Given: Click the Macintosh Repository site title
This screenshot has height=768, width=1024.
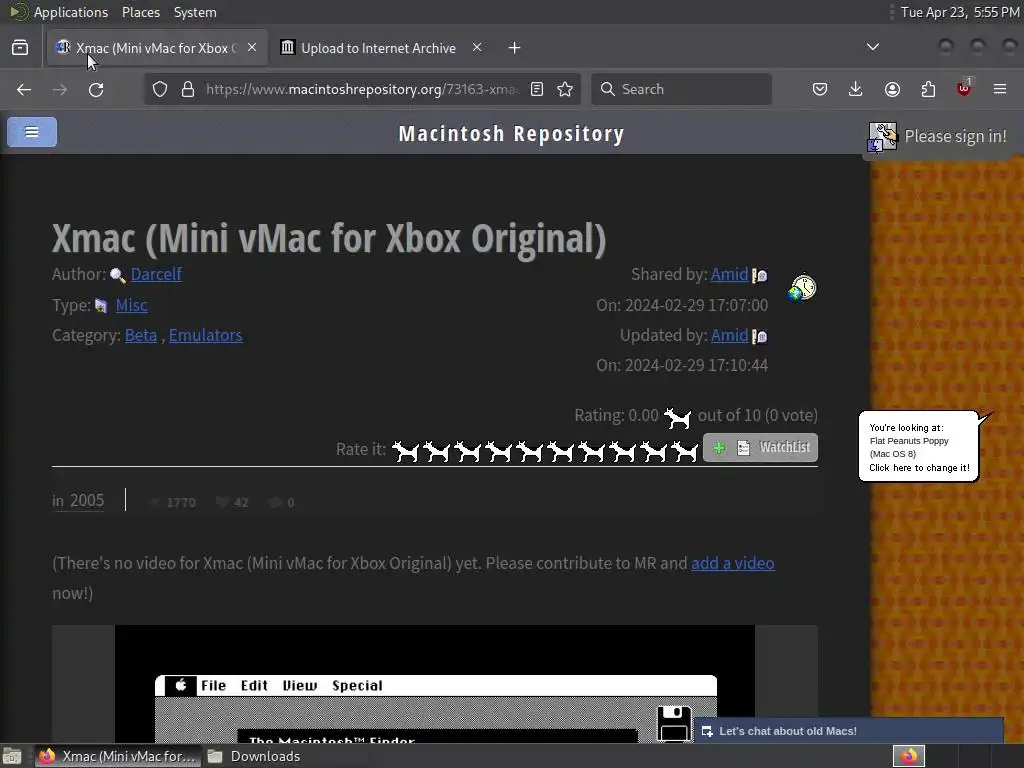Looking at the screenshot, I should point(511,134).
